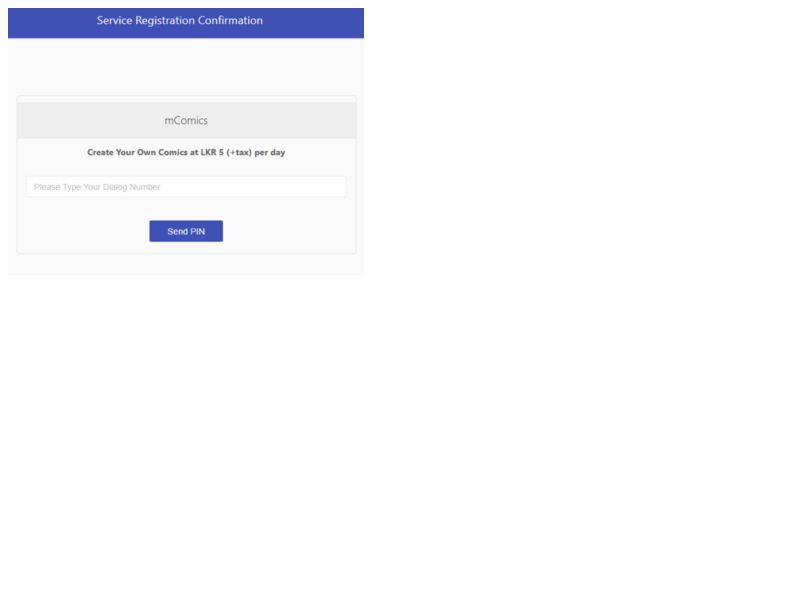Click the 'PIN' word on the blue button

[197, 232]
